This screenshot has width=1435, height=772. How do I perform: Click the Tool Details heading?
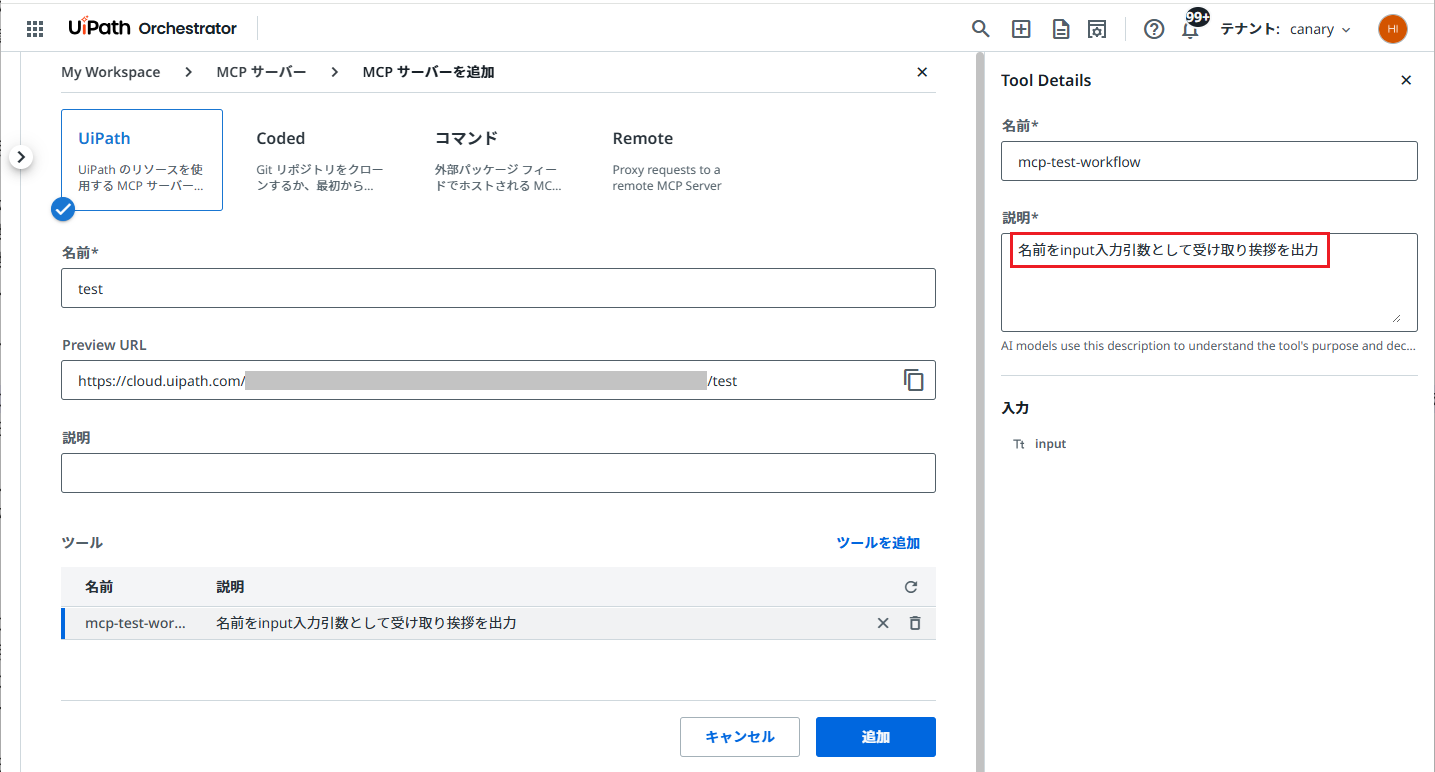tap(1046, 80)
